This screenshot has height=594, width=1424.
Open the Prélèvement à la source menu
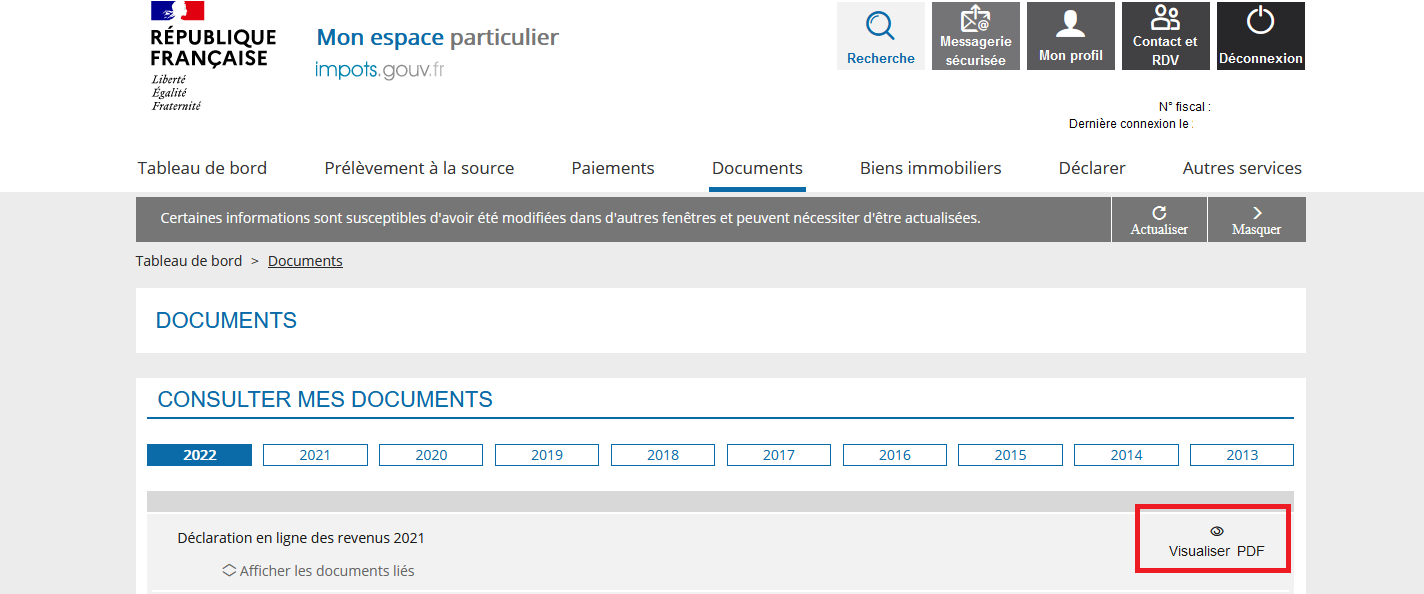419,168
